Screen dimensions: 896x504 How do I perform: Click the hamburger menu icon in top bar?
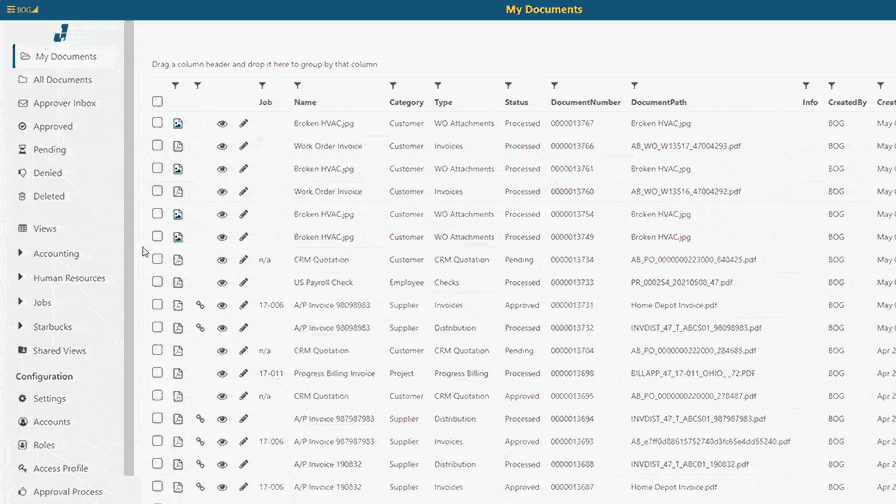pos(11,9)
